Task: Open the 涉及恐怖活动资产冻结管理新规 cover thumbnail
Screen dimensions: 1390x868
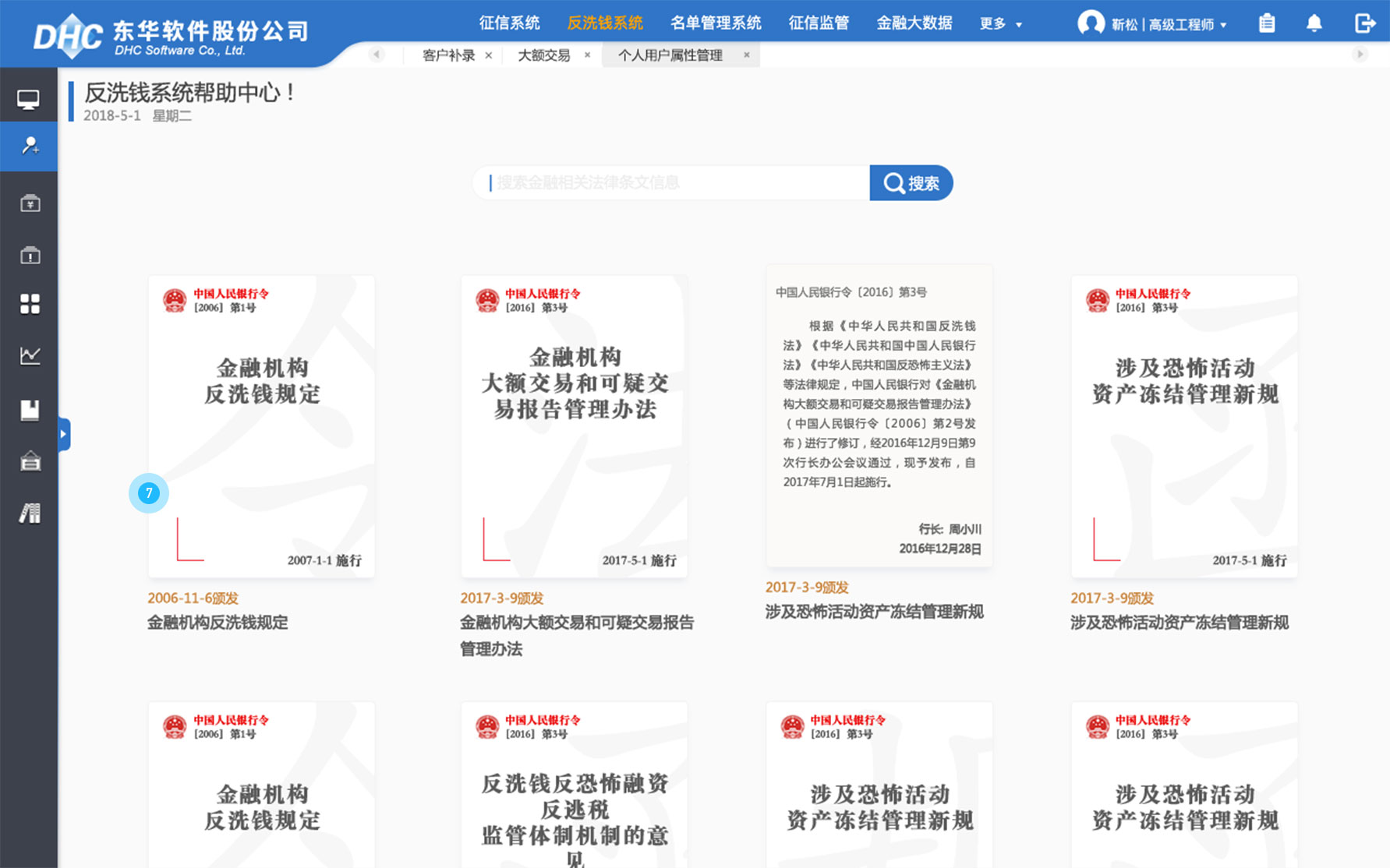Action: (x=1183, y=425)
